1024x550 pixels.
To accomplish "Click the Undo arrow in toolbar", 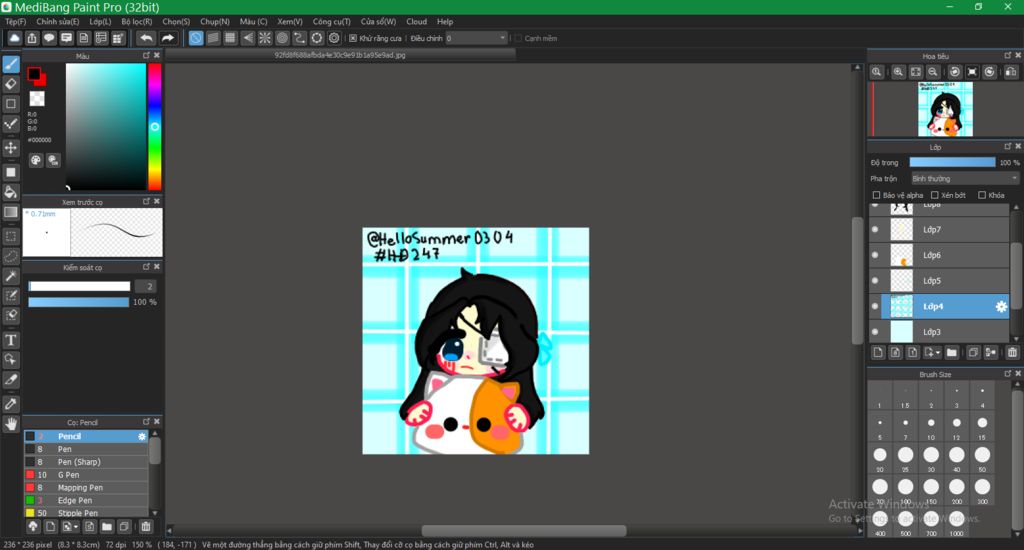I will [147, 39].
